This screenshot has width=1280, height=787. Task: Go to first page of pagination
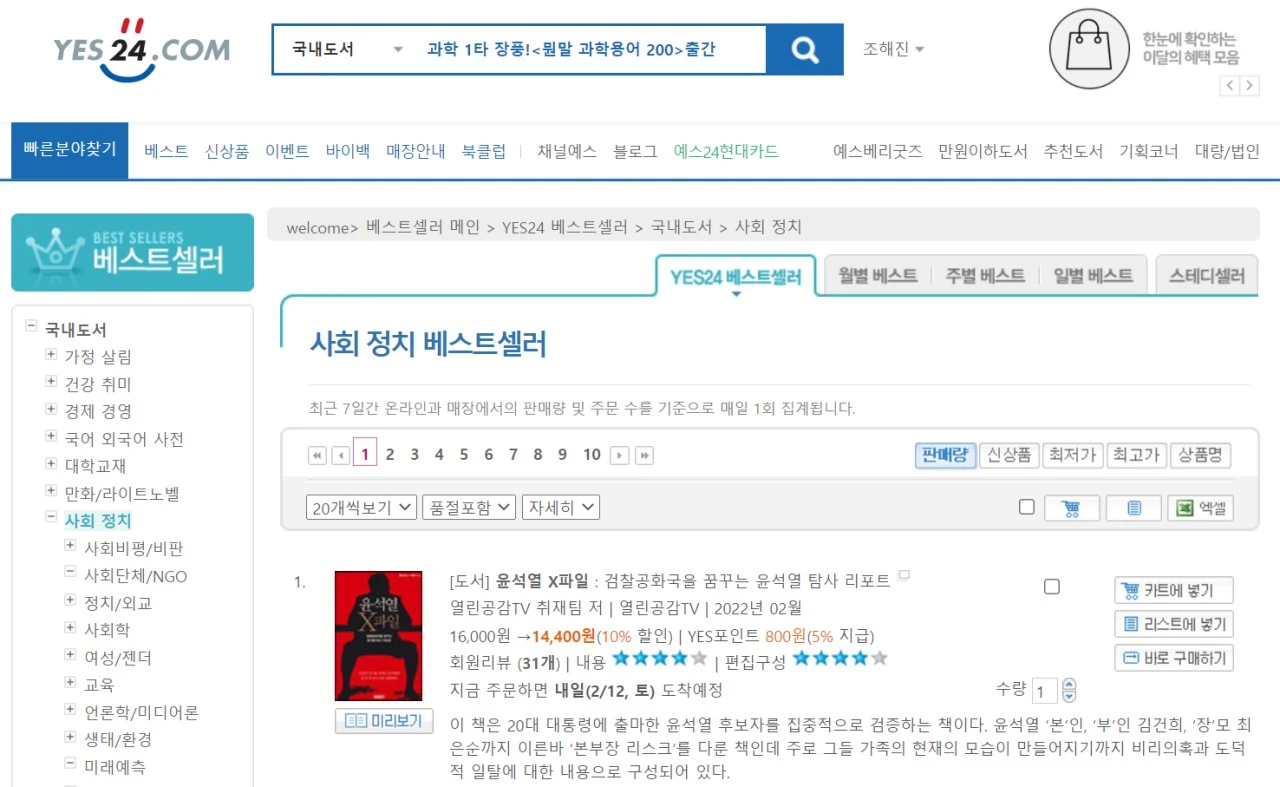tap(317, 455)
